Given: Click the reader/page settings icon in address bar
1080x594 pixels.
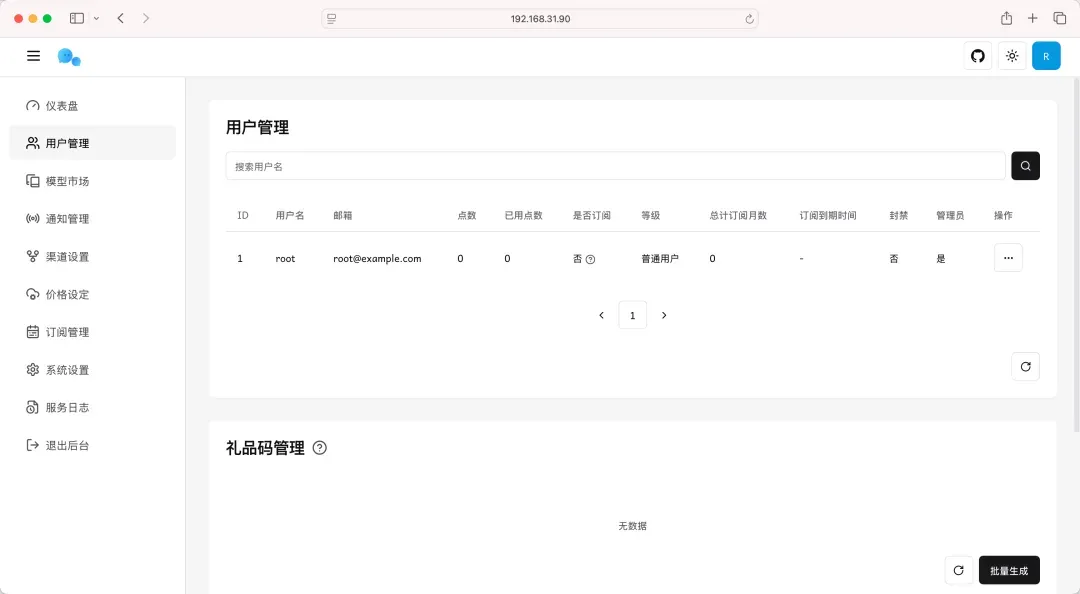Looking at the screenshot, I should pos(331,19).
